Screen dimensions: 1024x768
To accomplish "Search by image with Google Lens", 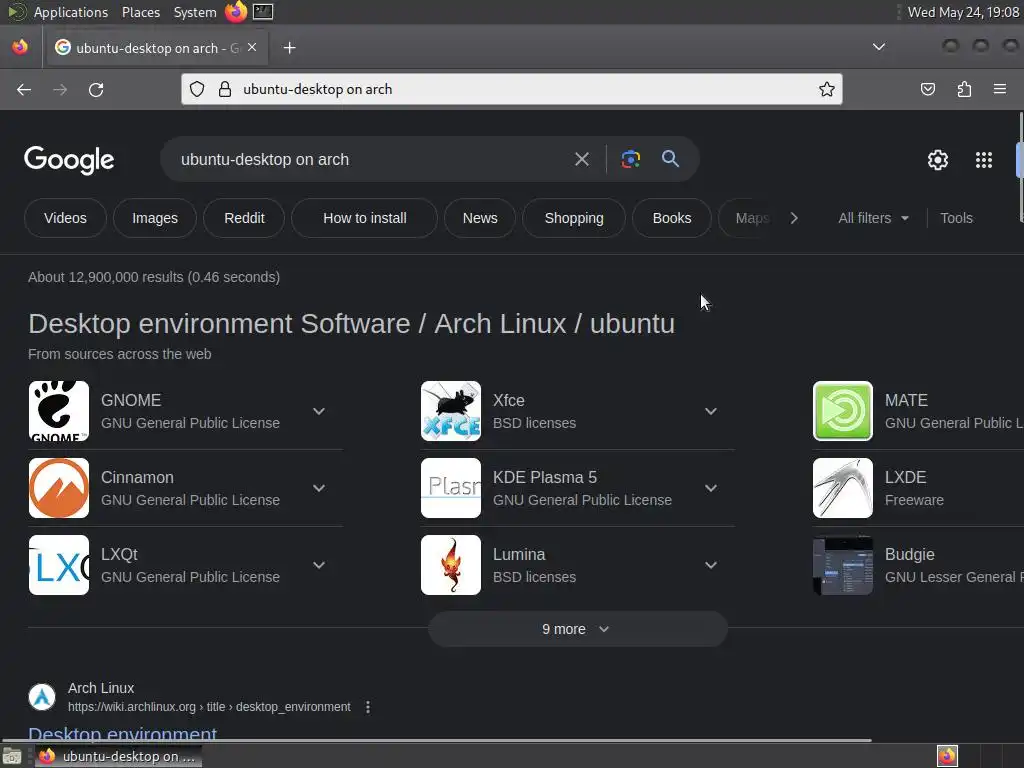I will [630, 159].
